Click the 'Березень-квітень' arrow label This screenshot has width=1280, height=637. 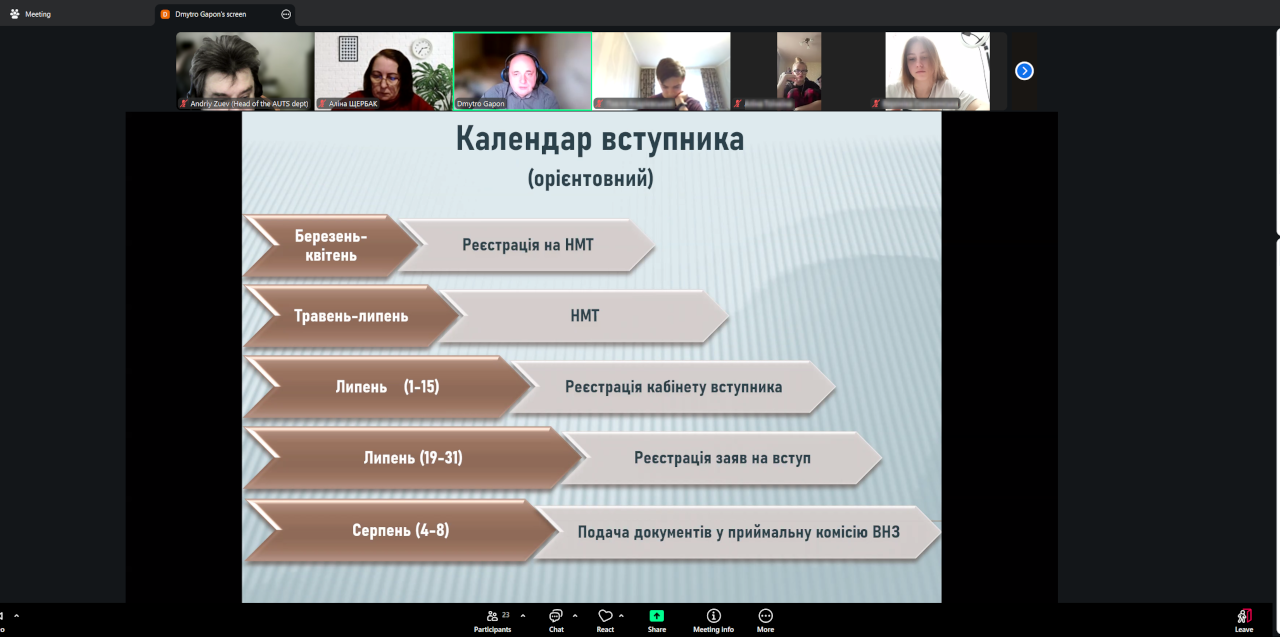(x=331, y=245)
